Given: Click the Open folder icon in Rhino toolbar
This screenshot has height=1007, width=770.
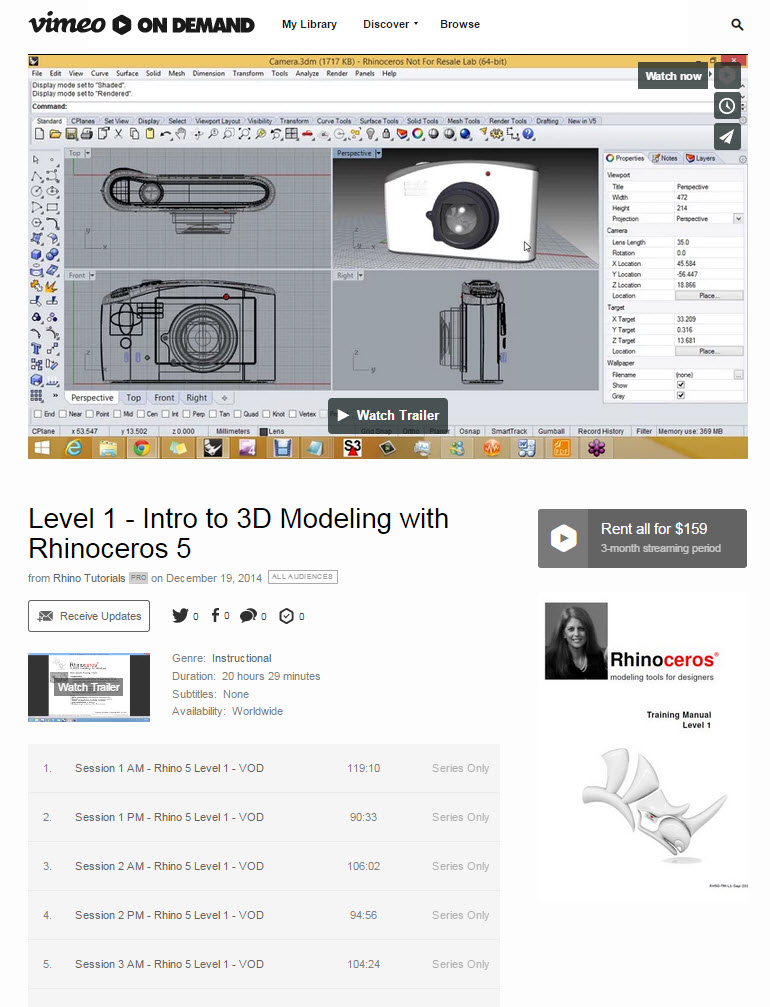Looking at the screenshot, I should point(55,134).
